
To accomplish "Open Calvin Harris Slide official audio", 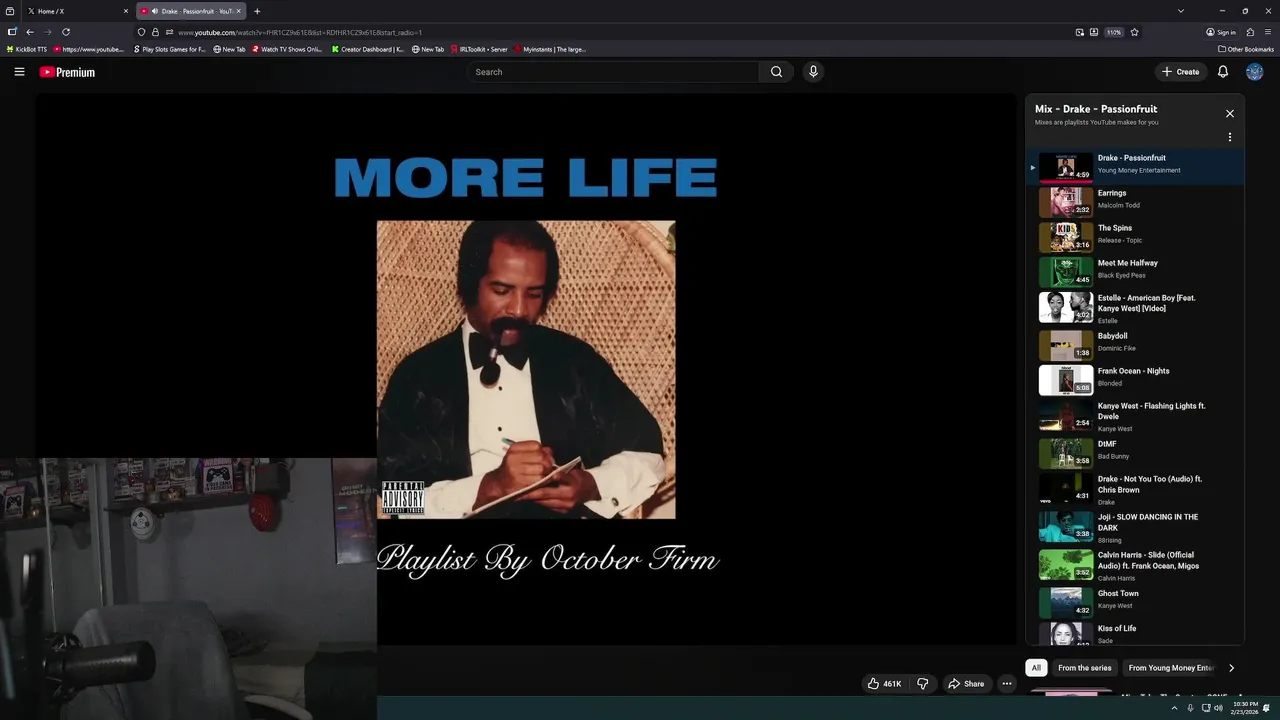I will (x=1135, y=565).
